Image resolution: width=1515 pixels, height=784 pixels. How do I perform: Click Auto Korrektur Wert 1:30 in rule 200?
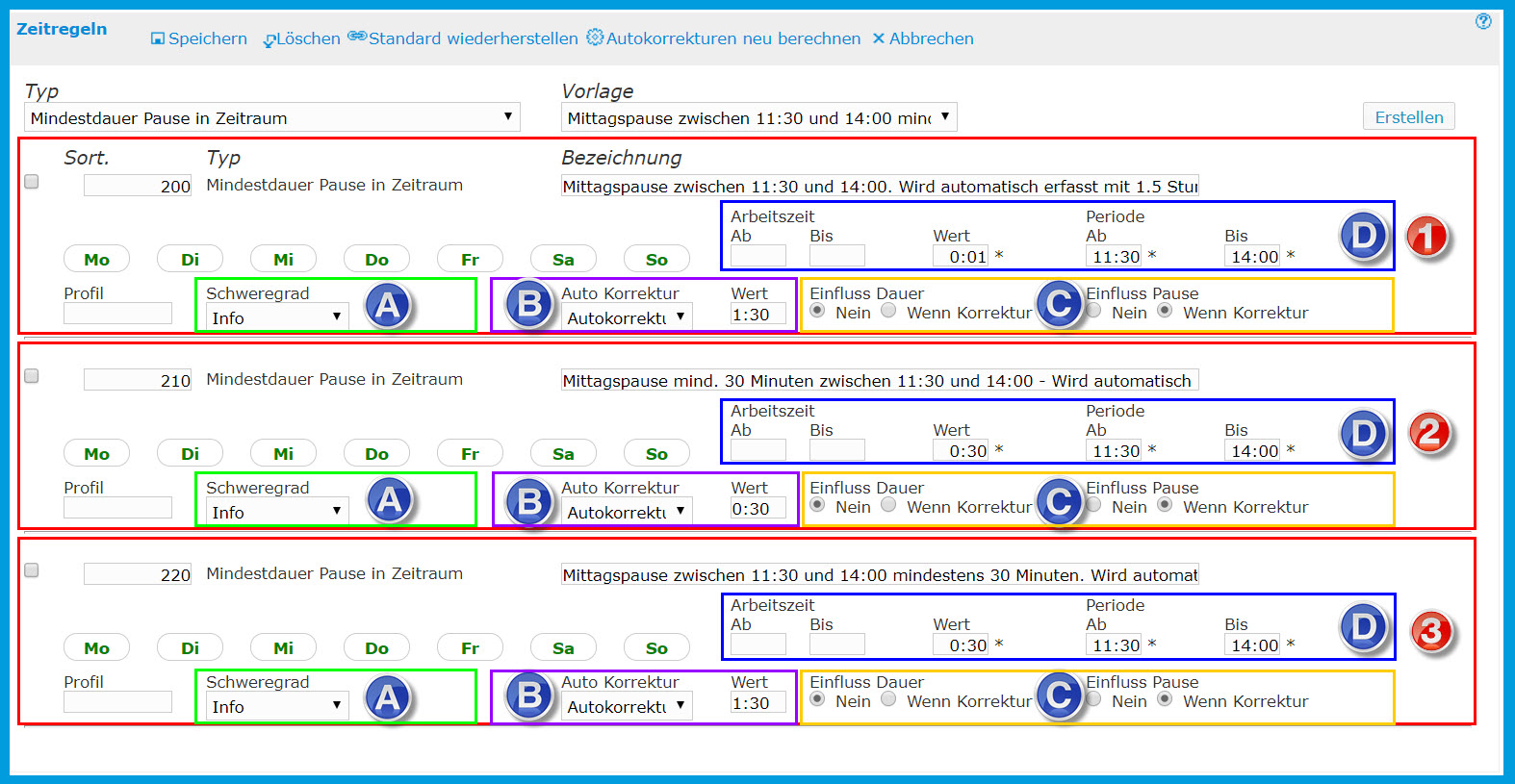(758, 314)
